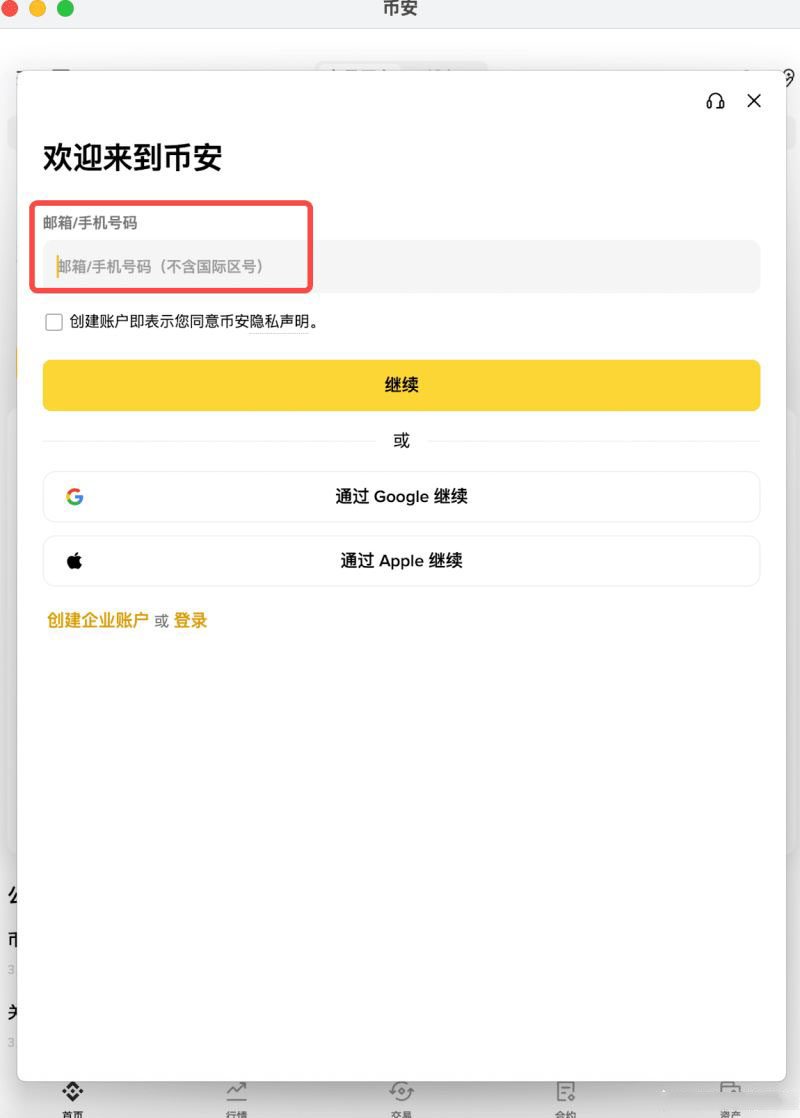Continue with the 通过 Apple 继续 button
The height and width of the screenshot is (1118, 800).
[401, 561]
